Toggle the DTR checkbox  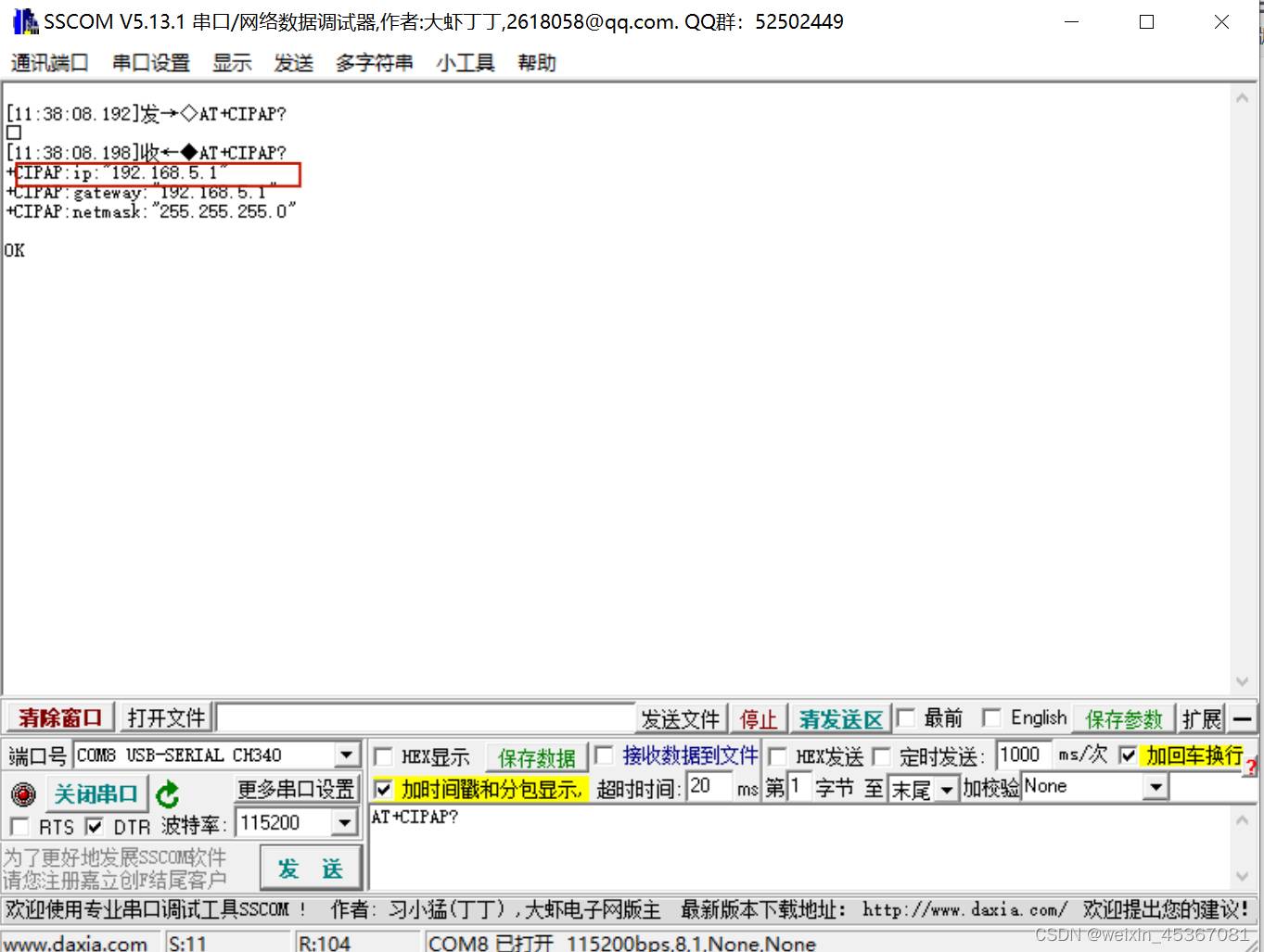point(94,826)
